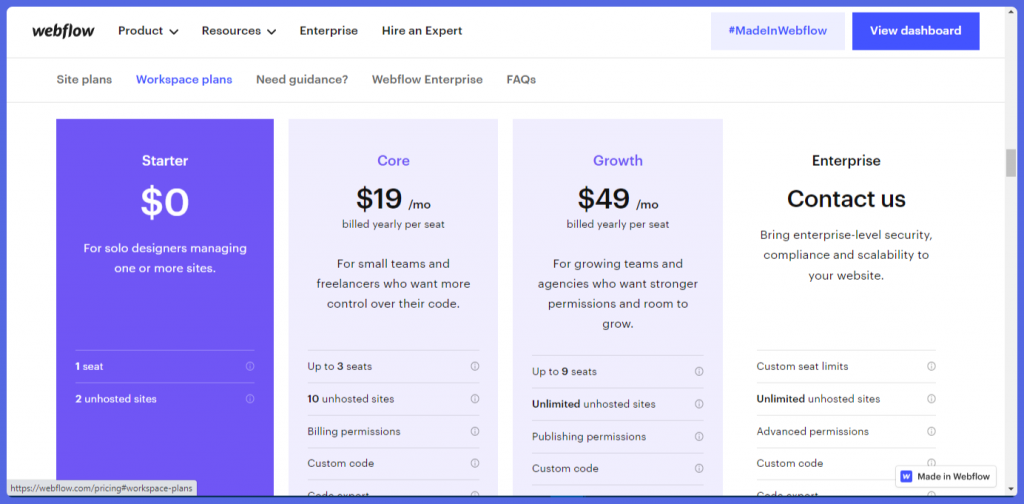The image size is (1024, 504).
Task: Open info icon for Starter 1 seat
Action: tap(249, 366)
